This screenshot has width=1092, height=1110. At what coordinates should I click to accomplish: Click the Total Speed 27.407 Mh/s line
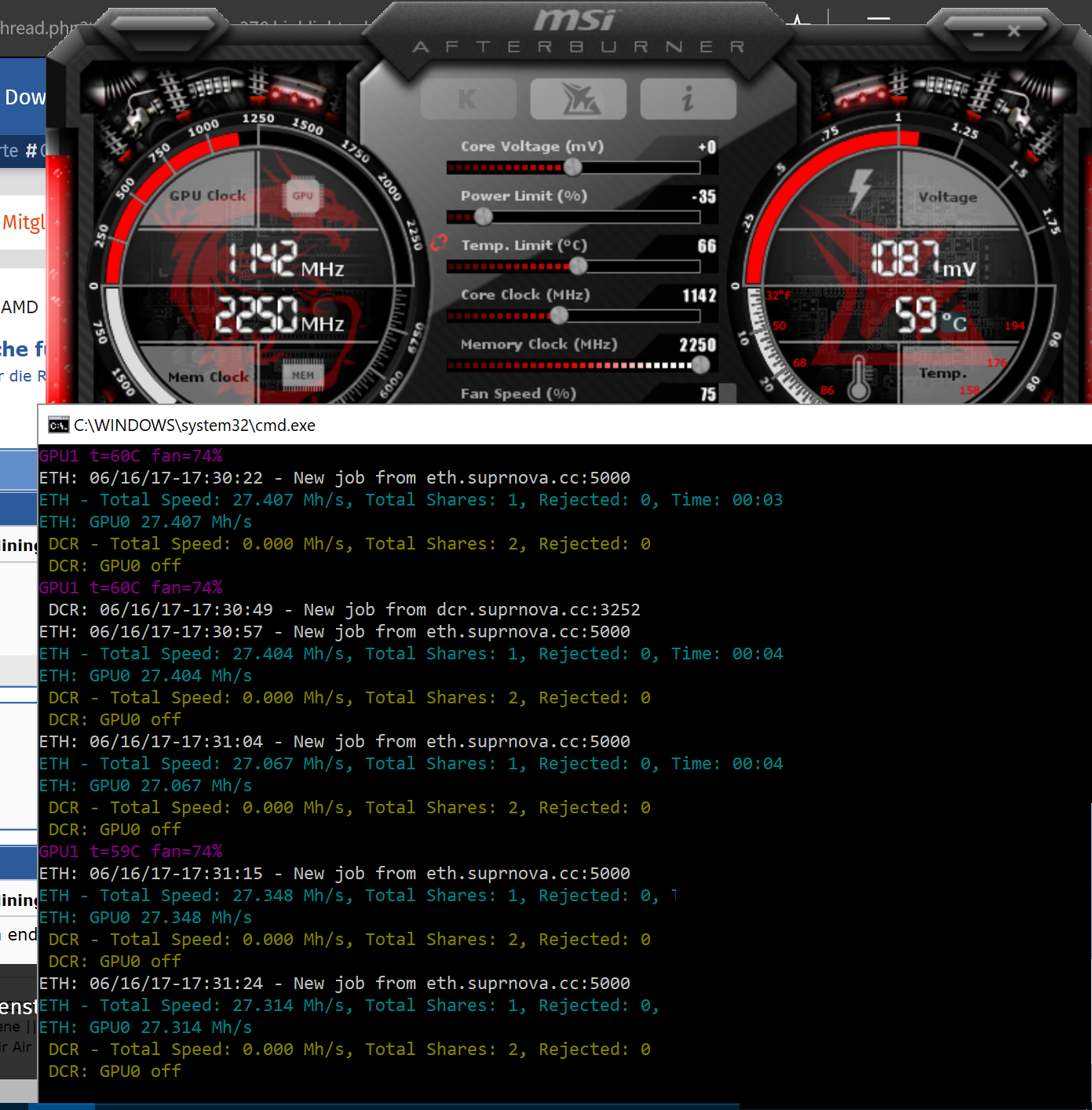(x=411, y=500)
